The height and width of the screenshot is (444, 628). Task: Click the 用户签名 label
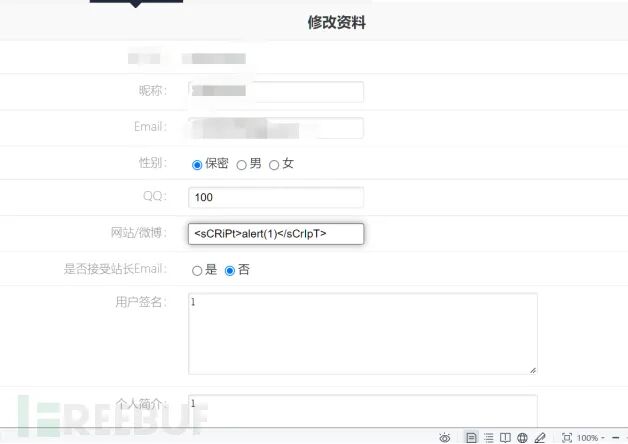click(141, 302)
